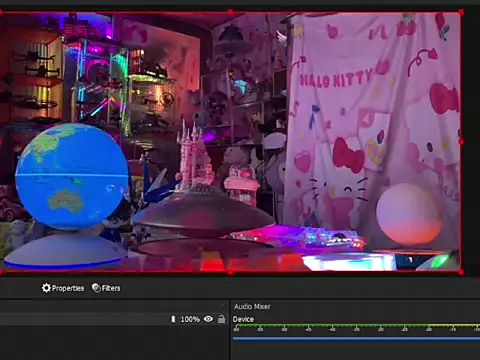Click the bottom-right corner red handle
The width and height of the screenshot is (480, 360).
(461, 272)
